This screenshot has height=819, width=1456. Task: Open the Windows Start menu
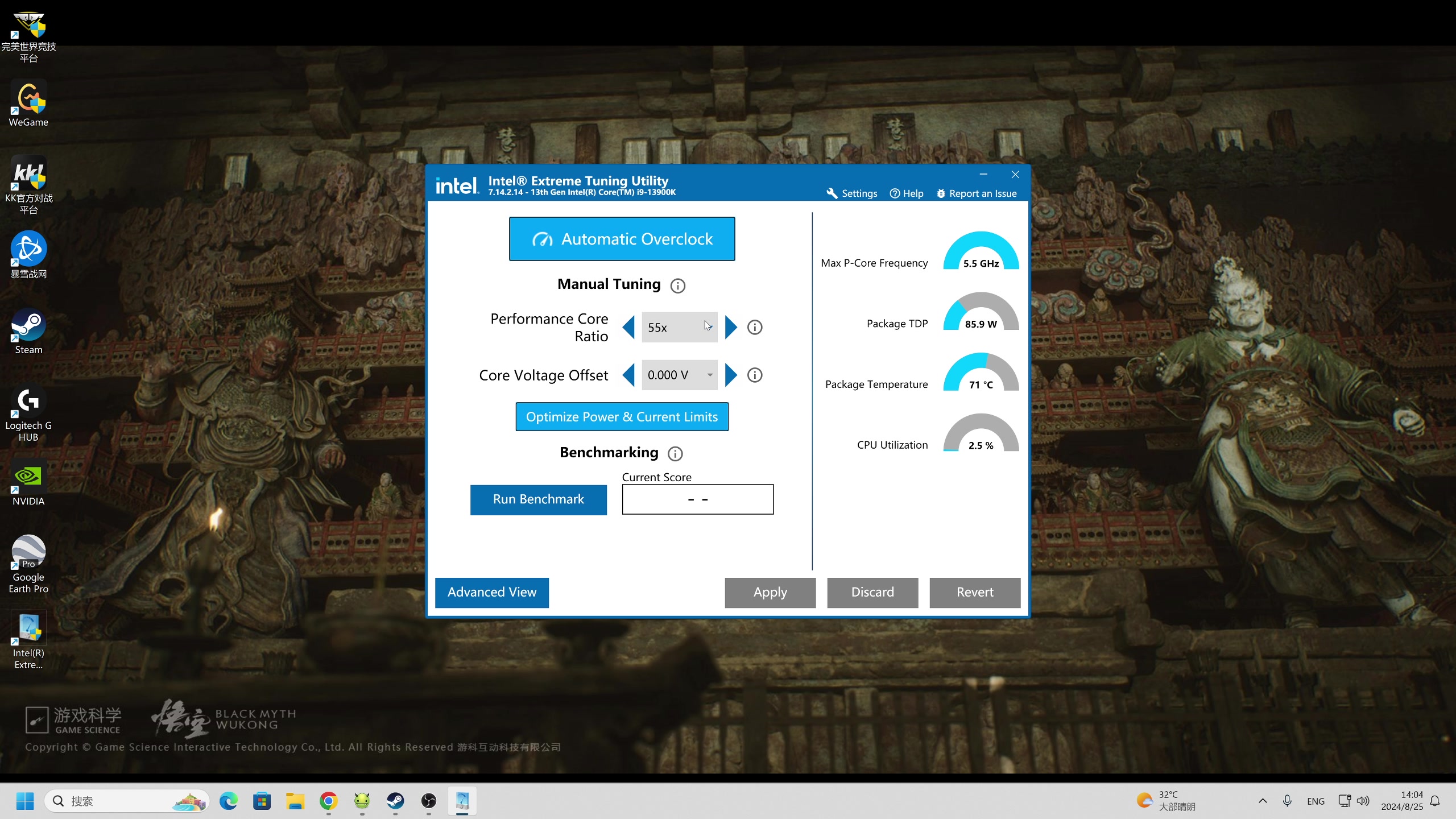click(x=25, y=801)
